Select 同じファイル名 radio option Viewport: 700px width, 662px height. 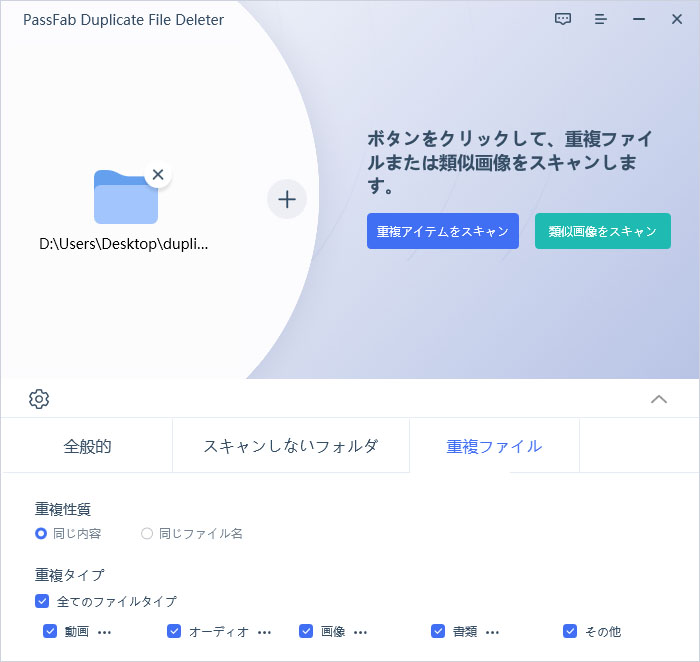click(x=147, y=534)
